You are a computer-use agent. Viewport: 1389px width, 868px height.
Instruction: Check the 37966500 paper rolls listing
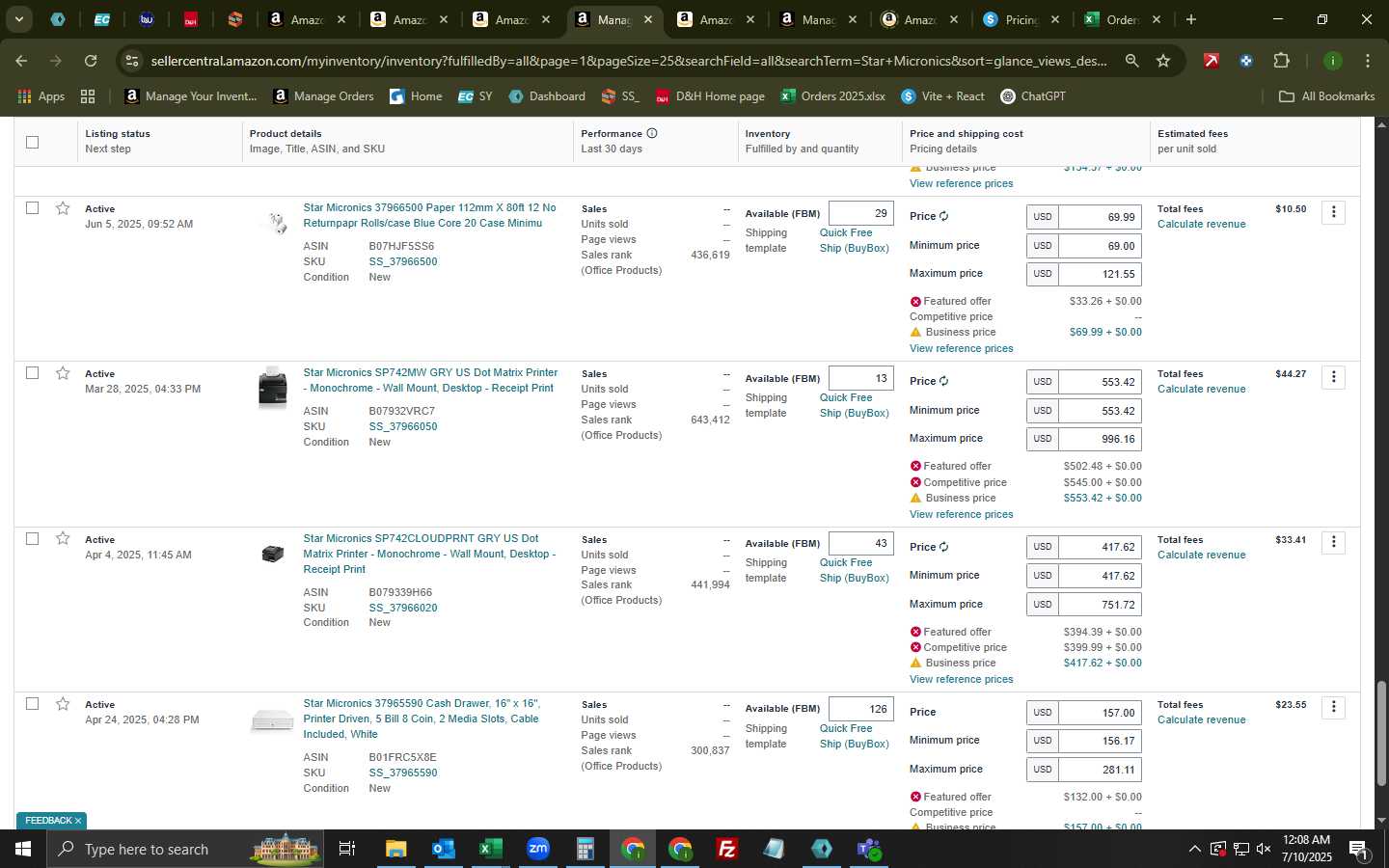click(x=32, y=208)
